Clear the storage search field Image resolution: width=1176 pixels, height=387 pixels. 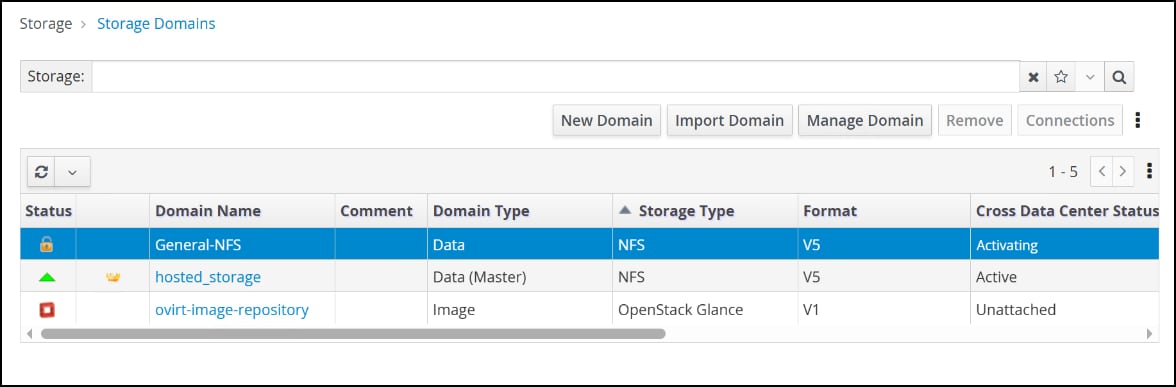(x=1033, y=76)
